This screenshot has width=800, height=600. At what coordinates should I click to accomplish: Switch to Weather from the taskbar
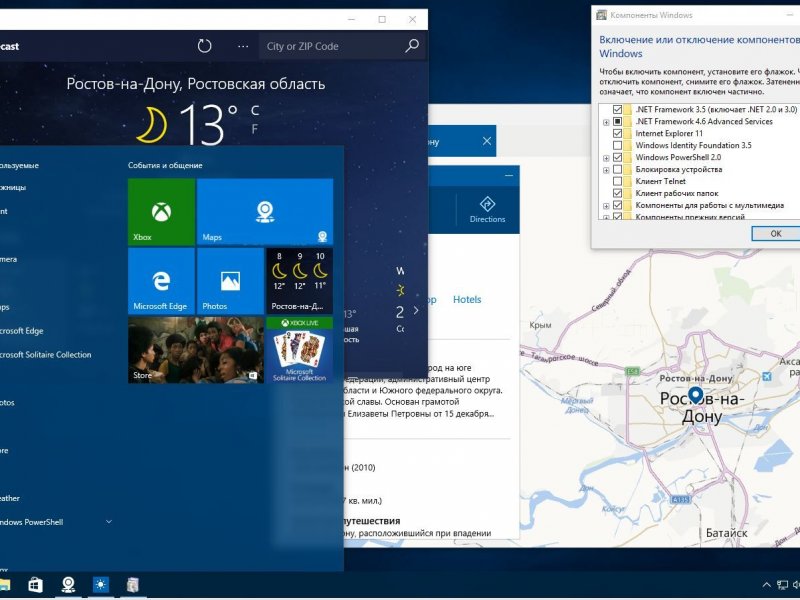(101, 585)
